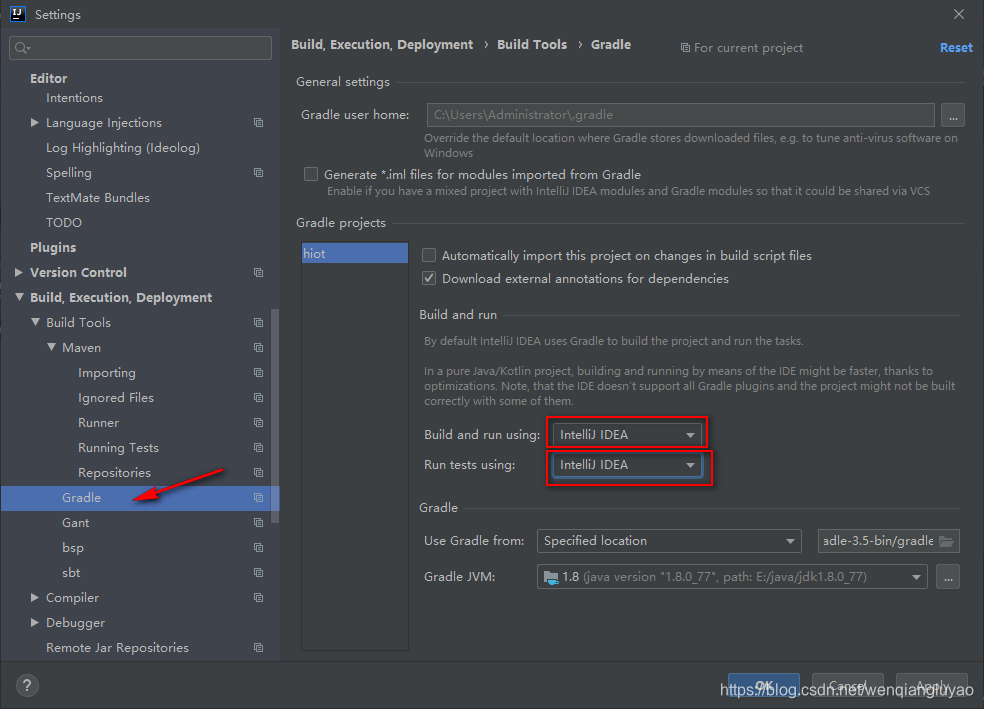Click the settings search input field
Image resolution: width=984 pixels, height=709 pixels.
(x=141, y=48)
